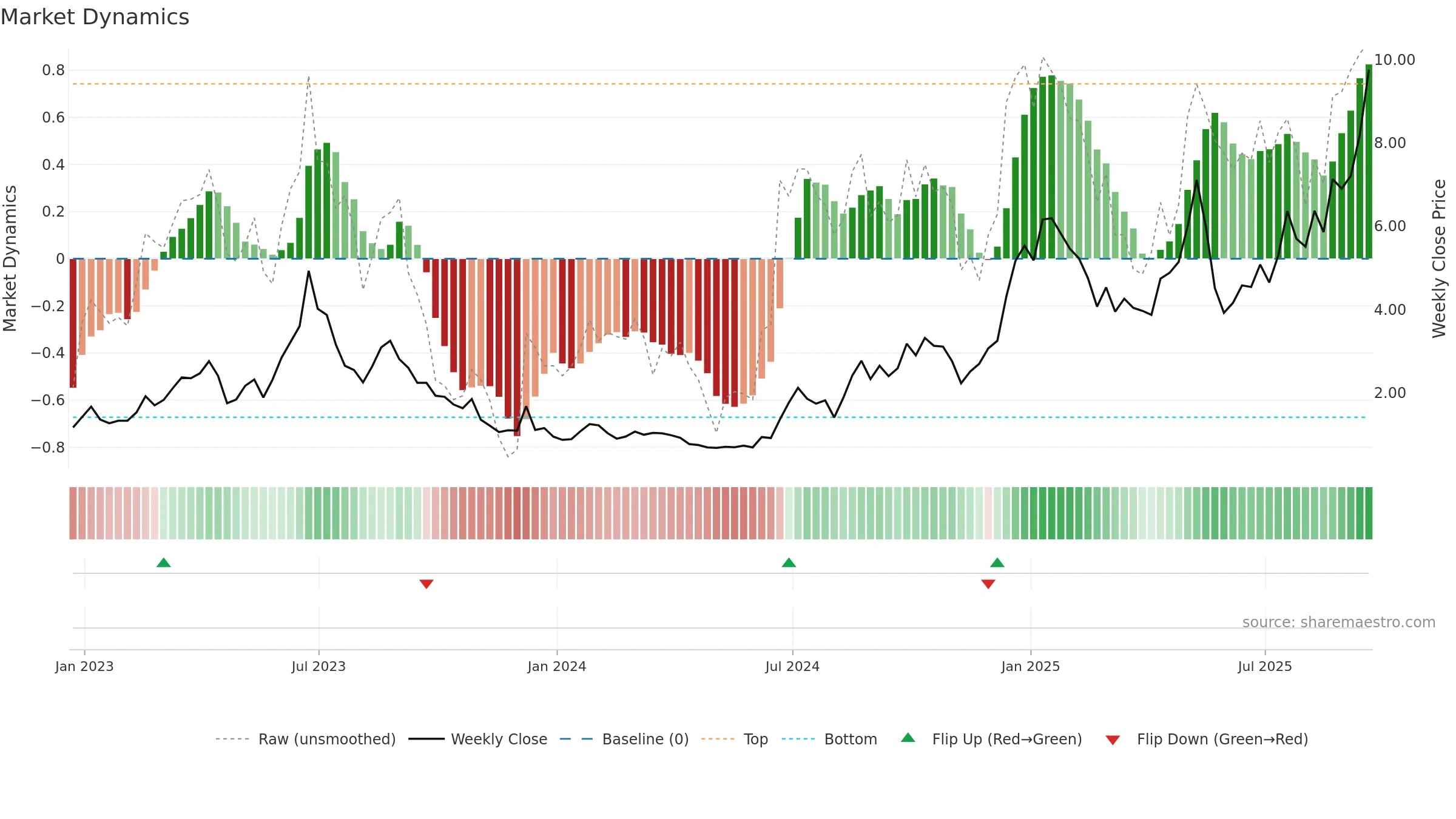Toggle Raw (unsmoothed) legend entry
Viewport: 1456px width, 819px height.
pyautogui.click(x=305, y=739)
